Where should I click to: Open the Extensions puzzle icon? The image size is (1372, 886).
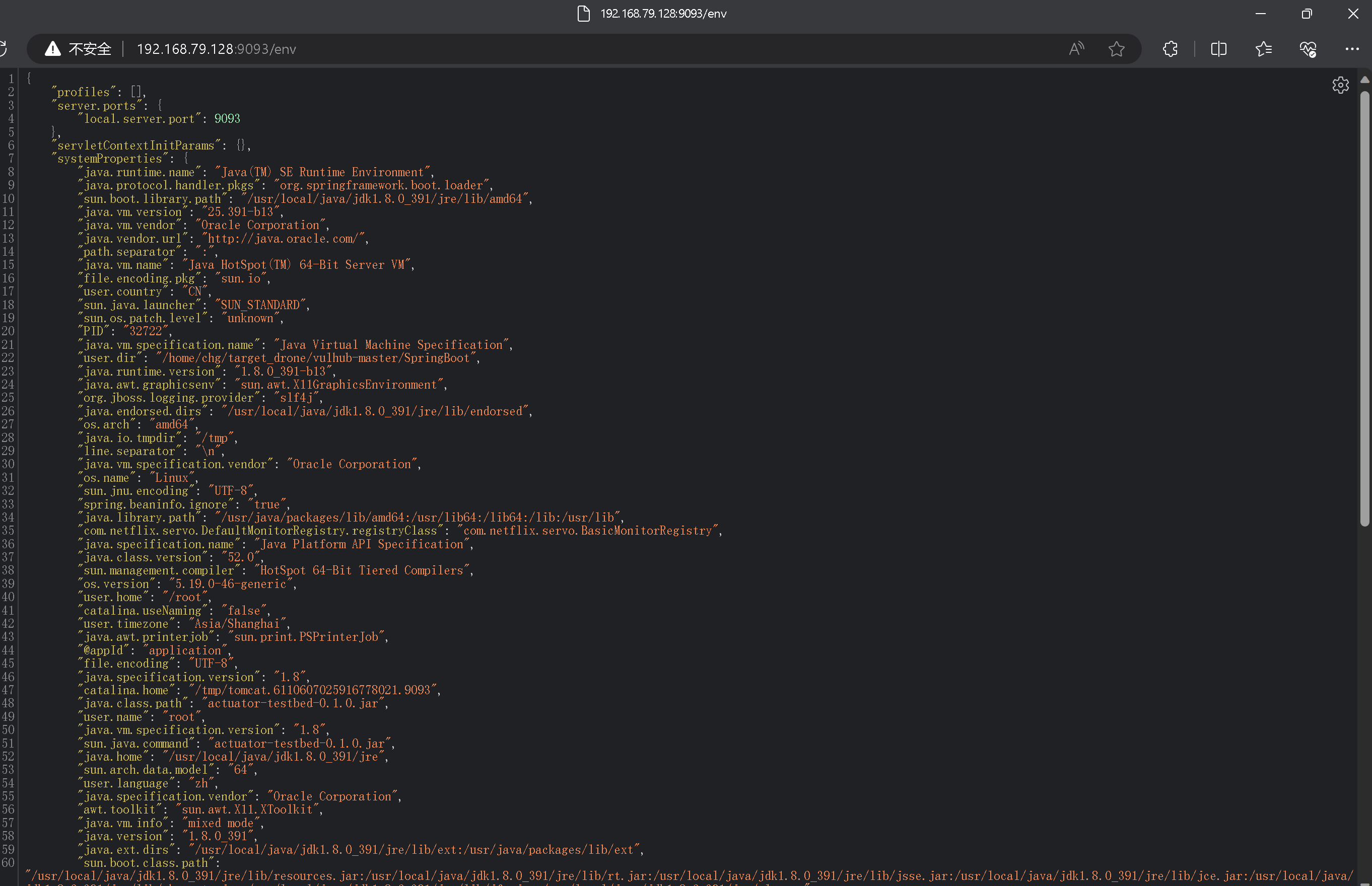(x=1170, y=49)
